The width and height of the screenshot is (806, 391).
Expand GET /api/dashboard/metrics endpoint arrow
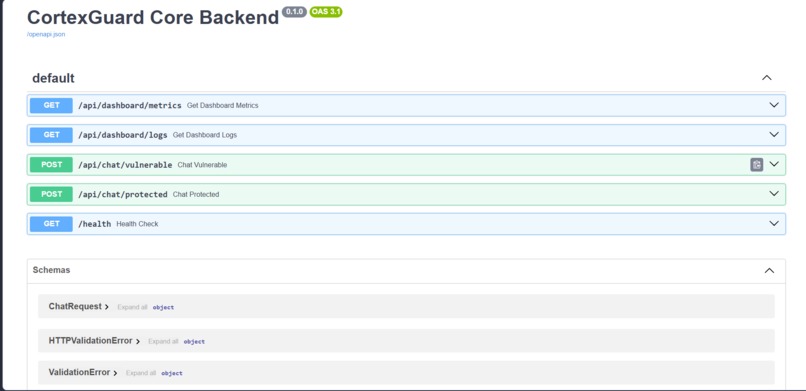pos(774,105)
